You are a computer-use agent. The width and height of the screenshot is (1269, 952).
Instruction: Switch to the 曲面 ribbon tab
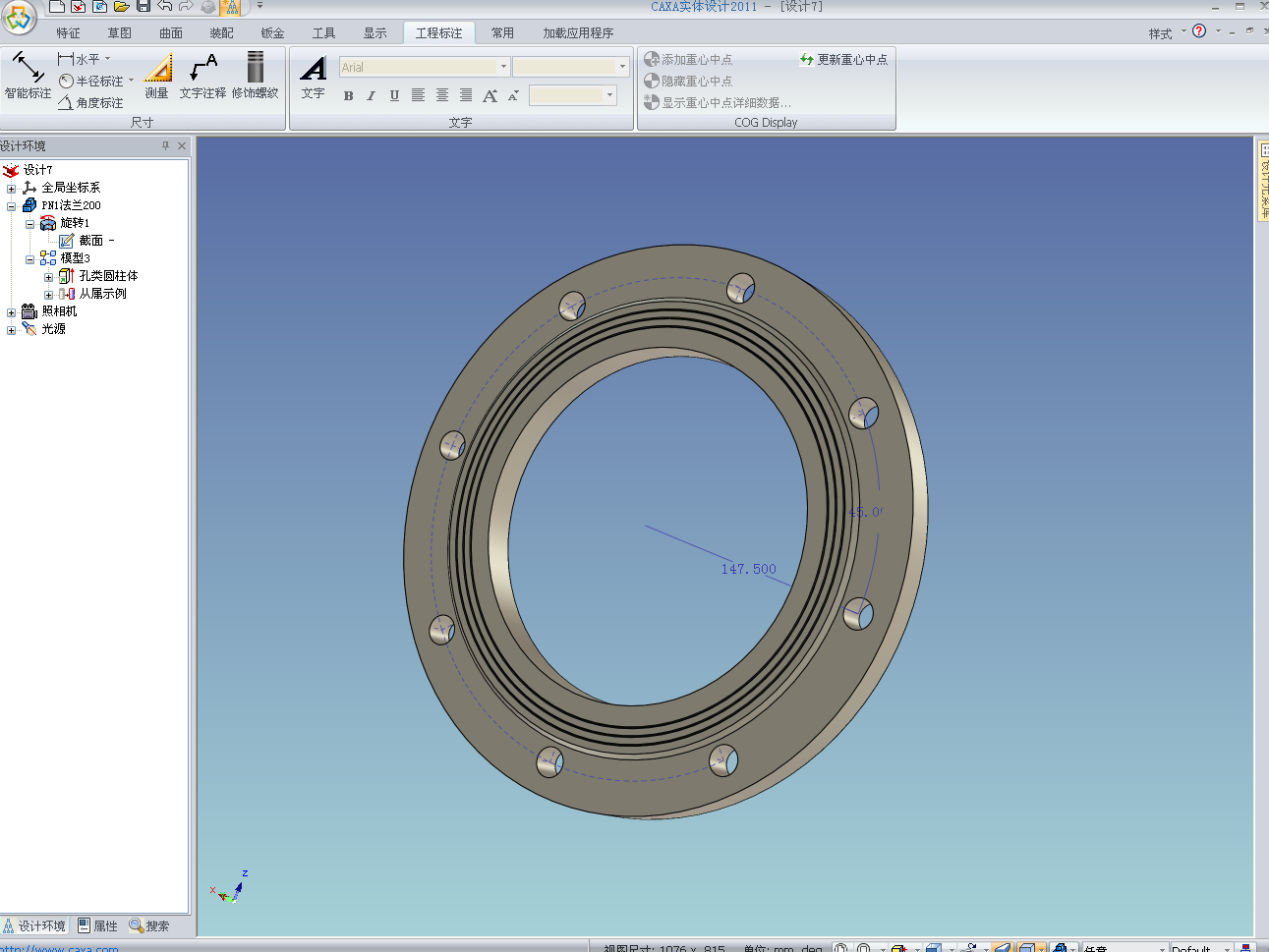pos(171,33)
